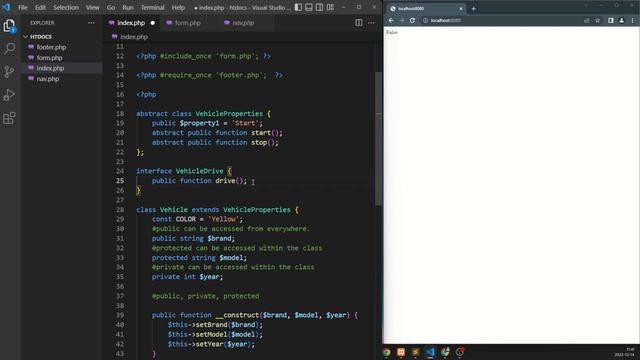Click line number 28 in gutter
The height and width of the screenshot is (360, 640).
pyautogui.click(x=120, y=209)
